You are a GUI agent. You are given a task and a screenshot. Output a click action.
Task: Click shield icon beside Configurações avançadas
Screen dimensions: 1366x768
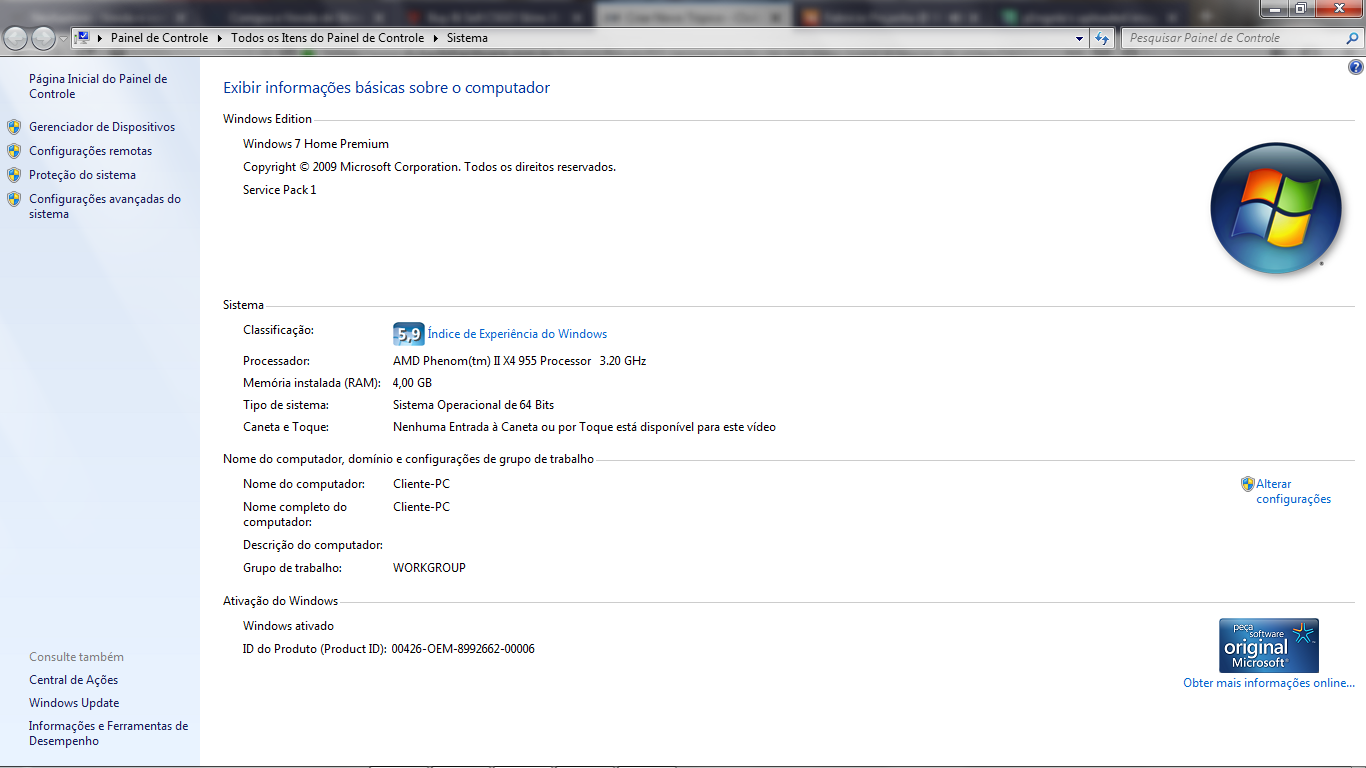pos(14,199)
